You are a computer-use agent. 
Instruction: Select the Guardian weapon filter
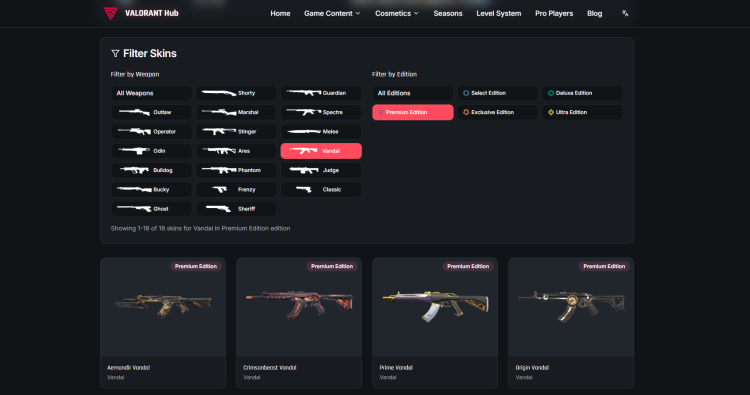click(x=321, y=93)
